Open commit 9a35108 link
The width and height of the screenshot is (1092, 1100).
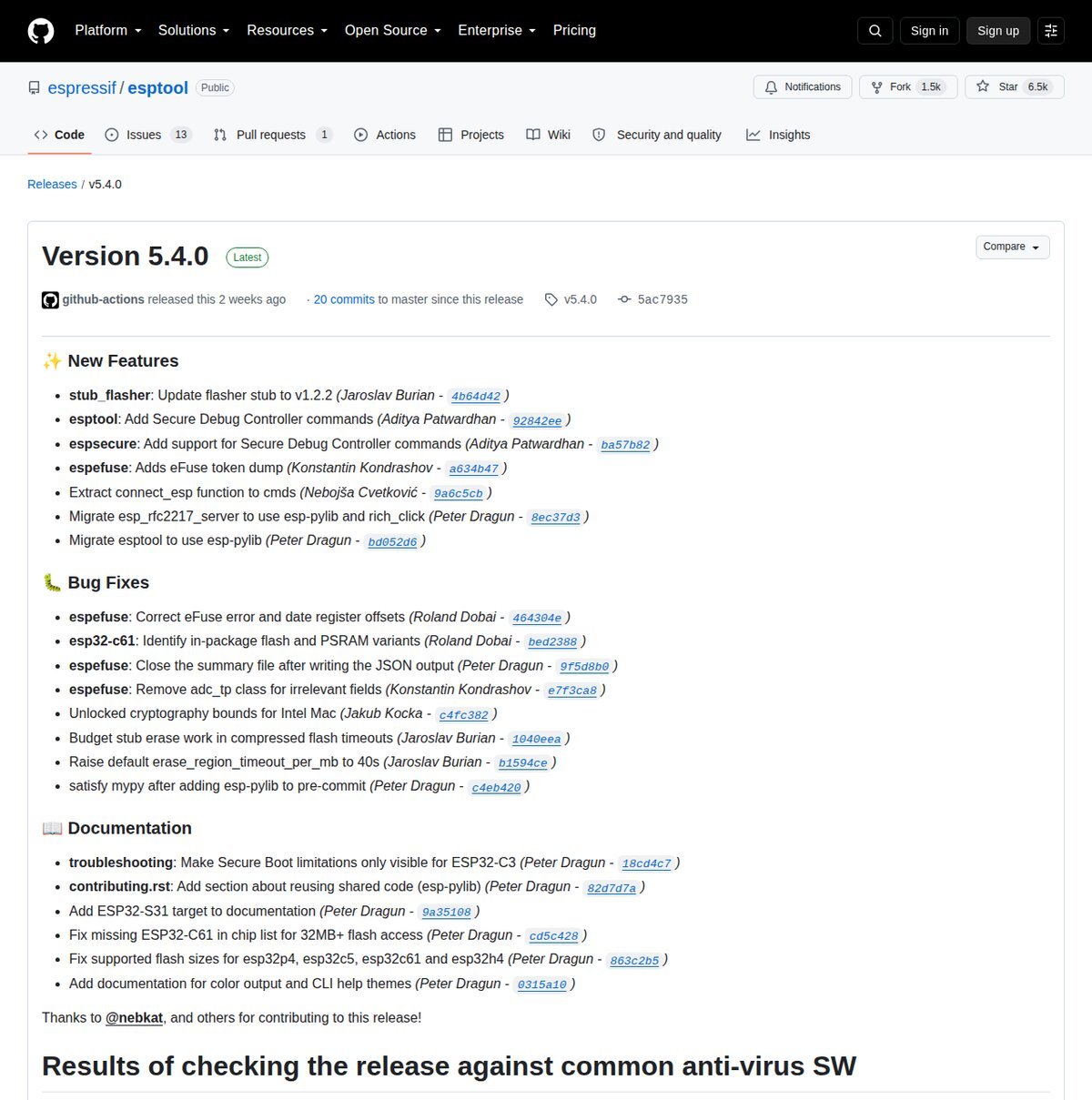click(x=447, y=913)
